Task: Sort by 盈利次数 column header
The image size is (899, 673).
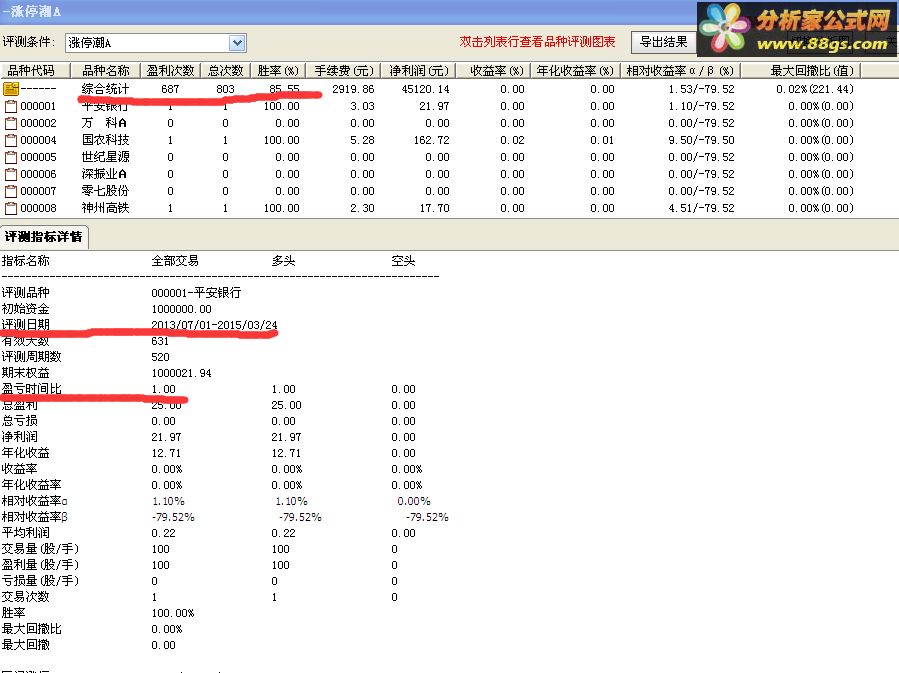Action: tap(171, 71)
